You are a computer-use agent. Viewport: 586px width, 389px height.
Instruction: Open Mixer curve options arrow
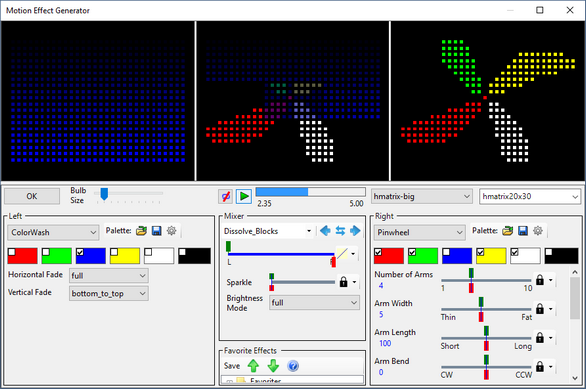(353, 254)
